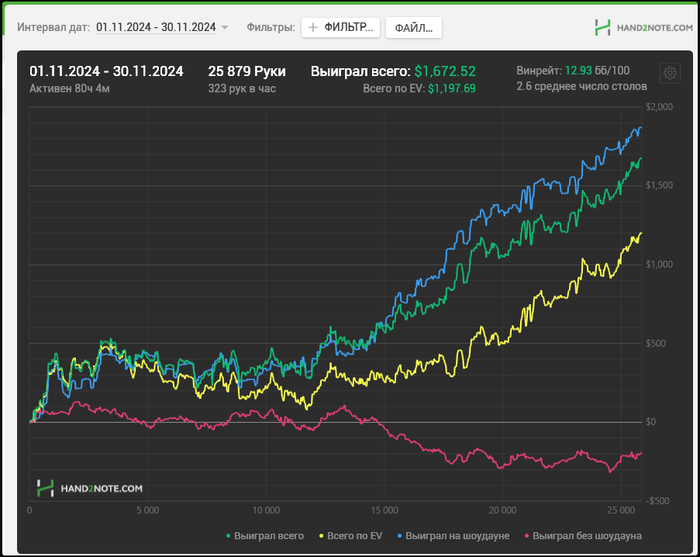Click the plus icon on the filter button

[x=313, y=28]
